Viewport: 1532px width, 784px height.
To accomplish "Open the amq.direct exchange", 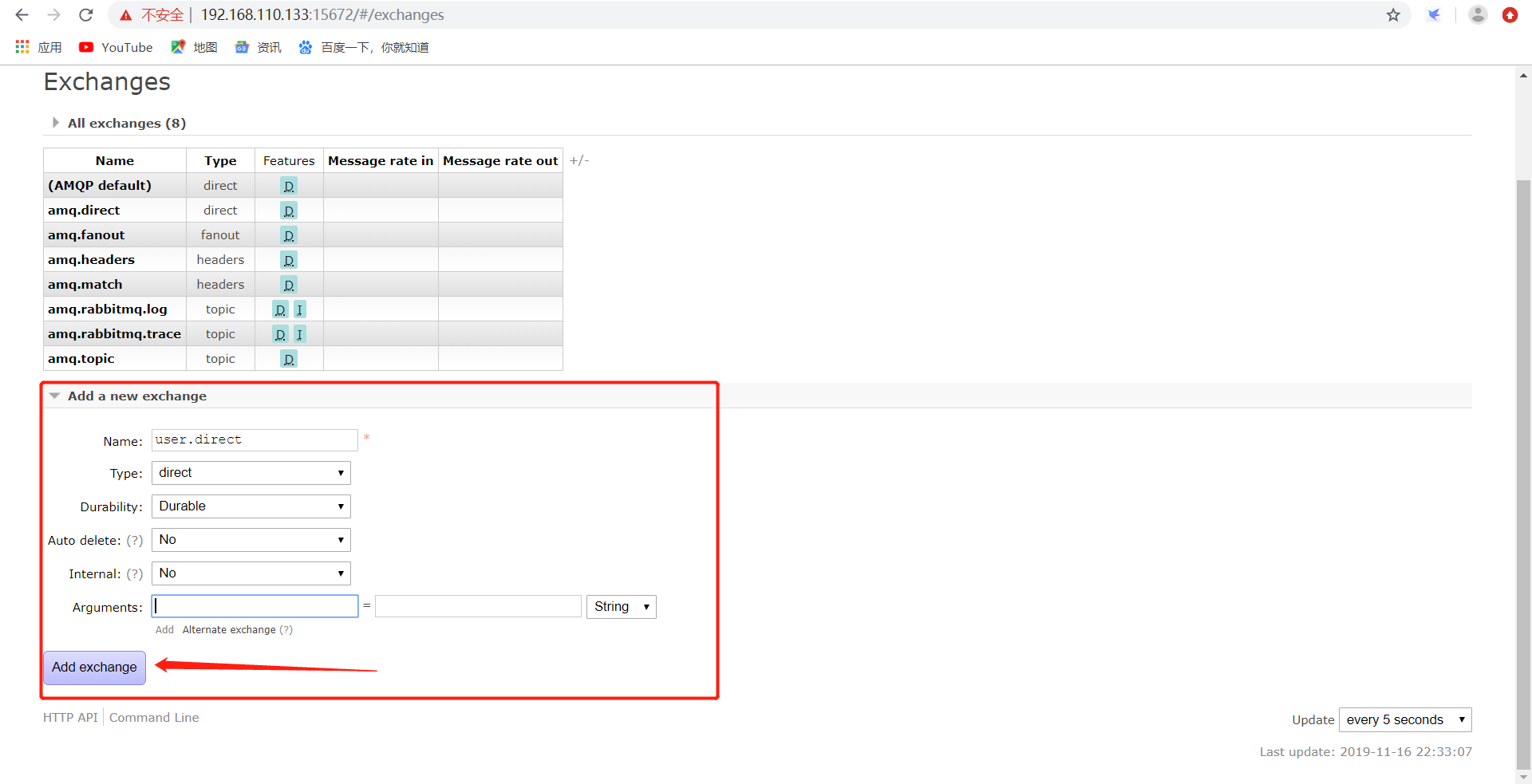I will [84, 210].
